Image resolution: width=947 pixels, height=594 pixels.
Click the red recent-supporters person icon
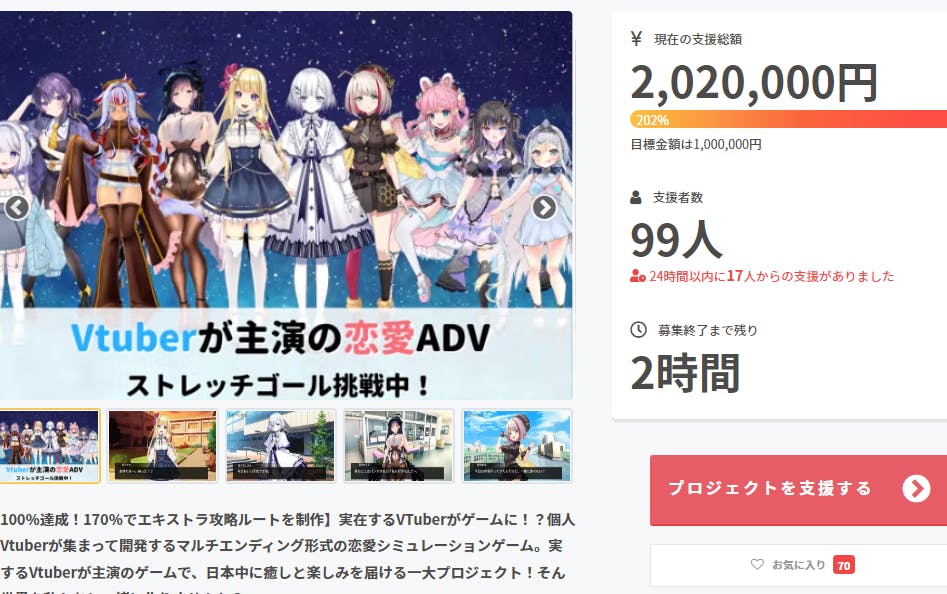click(x=638, y=276)
